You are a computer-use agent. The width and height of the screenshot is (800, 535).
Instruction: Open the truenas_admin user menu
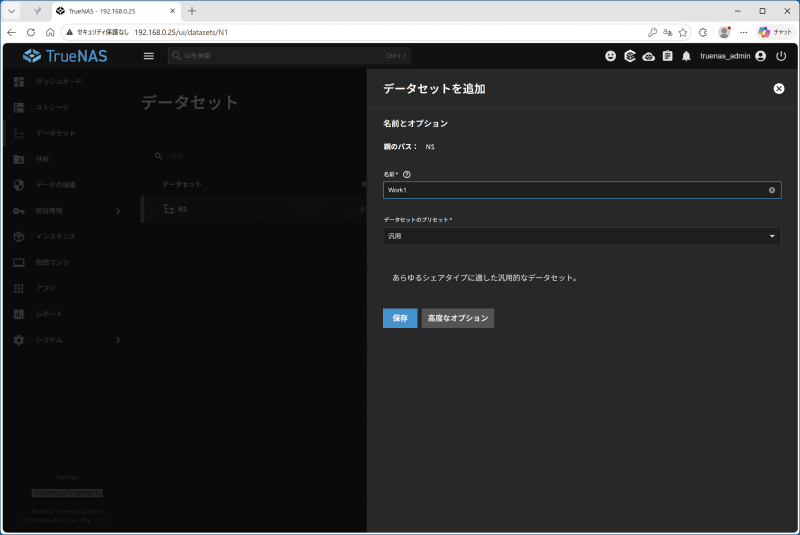click(x=733, y=56)
